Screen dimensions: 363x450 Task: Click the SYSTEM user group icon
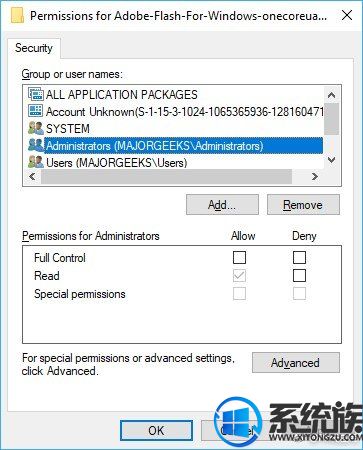coord(36,128)
